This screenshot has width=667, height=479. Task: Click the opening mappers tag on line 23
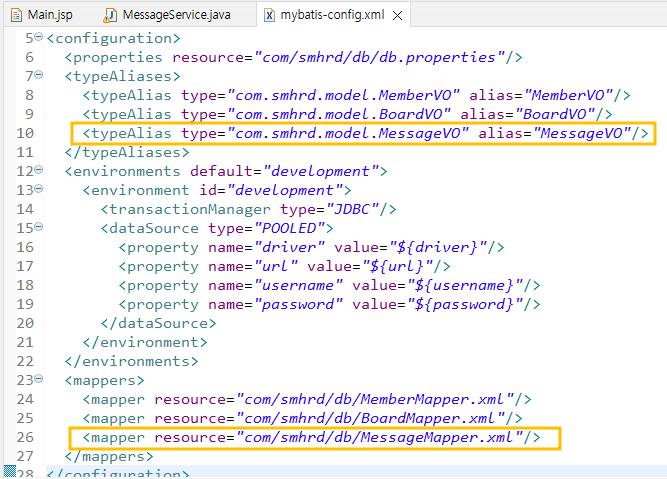(x=105, y=380)
